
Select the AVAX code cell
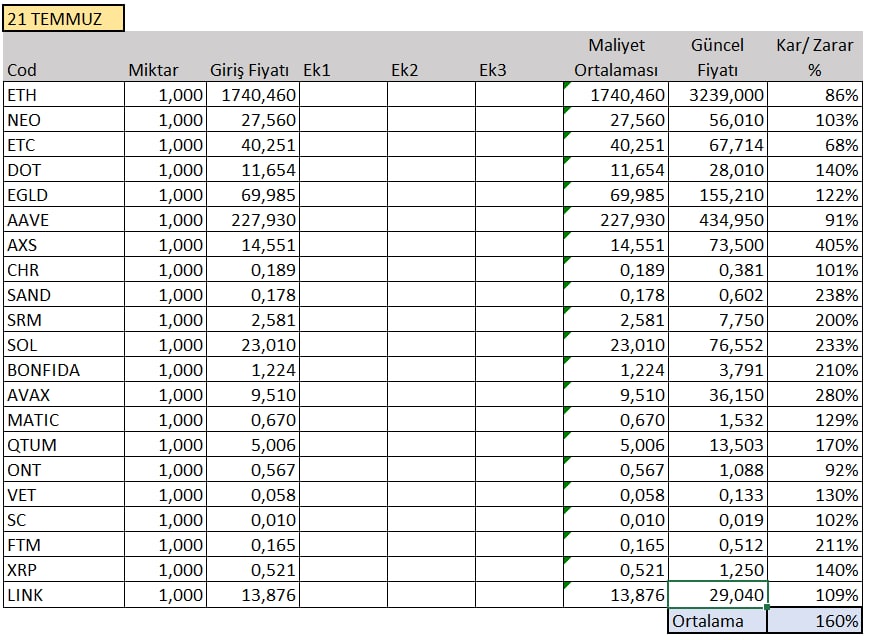[x=63, y=395]
